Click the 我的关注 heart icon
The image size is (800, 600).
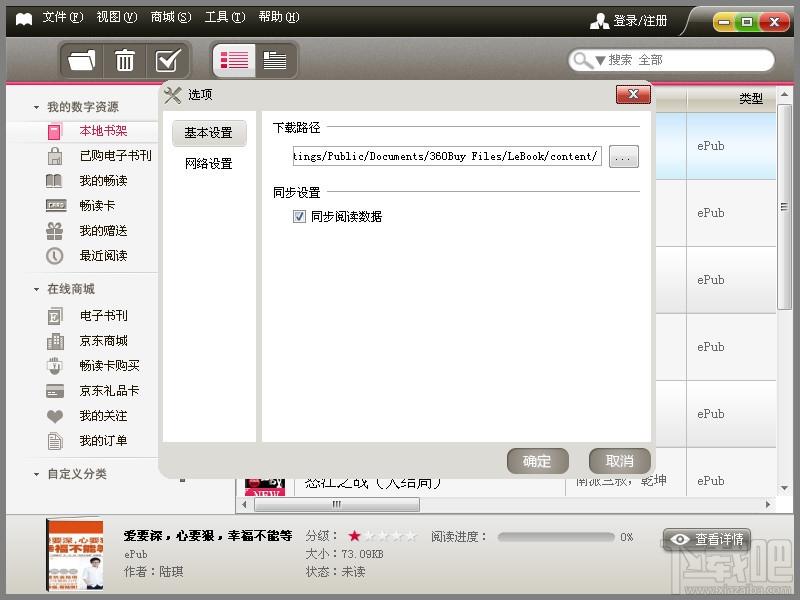55,416
